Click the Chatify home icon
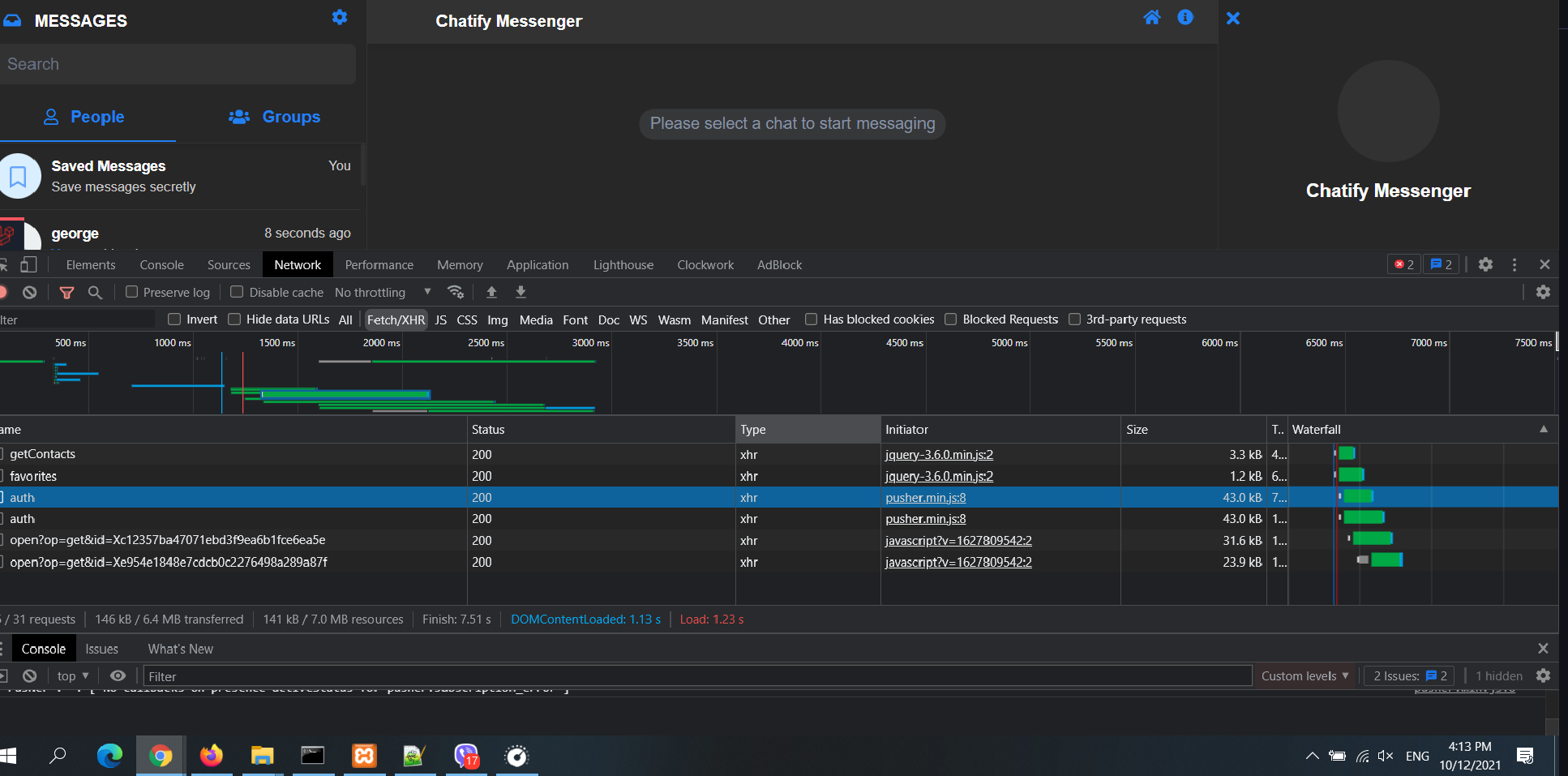Image resolution: width=1568 pixels, height=776 pixels. click(1152, 17)
